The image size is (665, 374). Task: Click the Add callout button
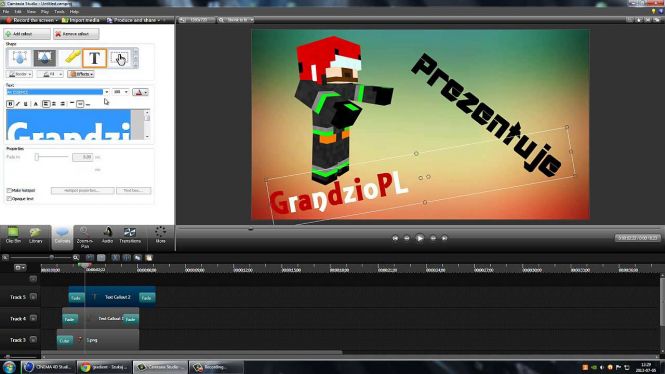point(27,34)
